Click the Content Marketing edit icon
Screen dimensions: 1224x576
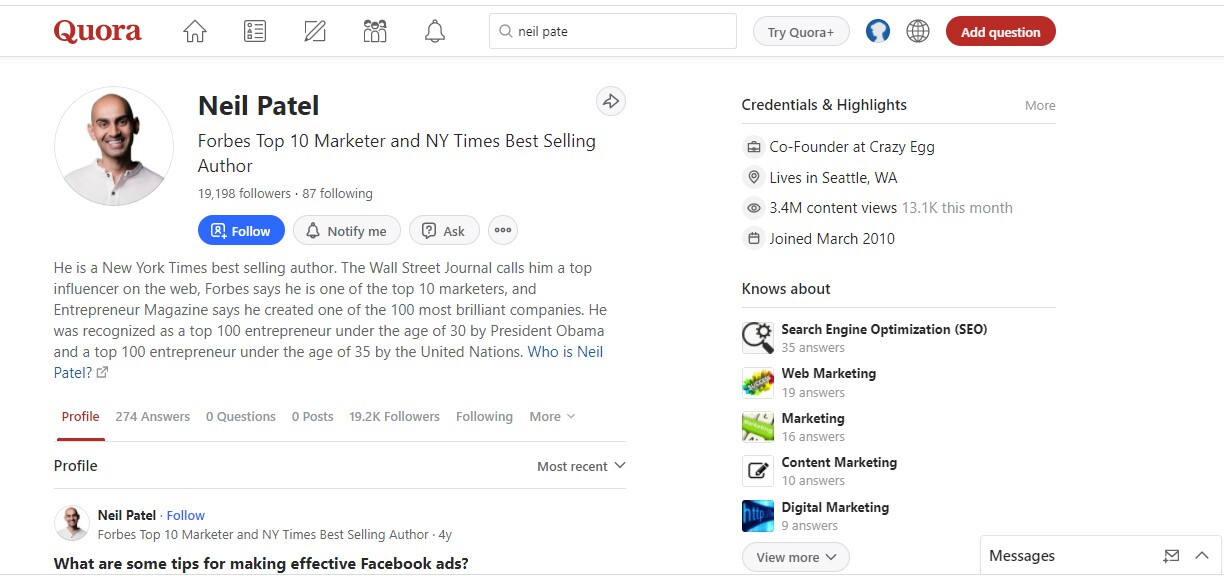pyautogui.click(x=758, y=471)
